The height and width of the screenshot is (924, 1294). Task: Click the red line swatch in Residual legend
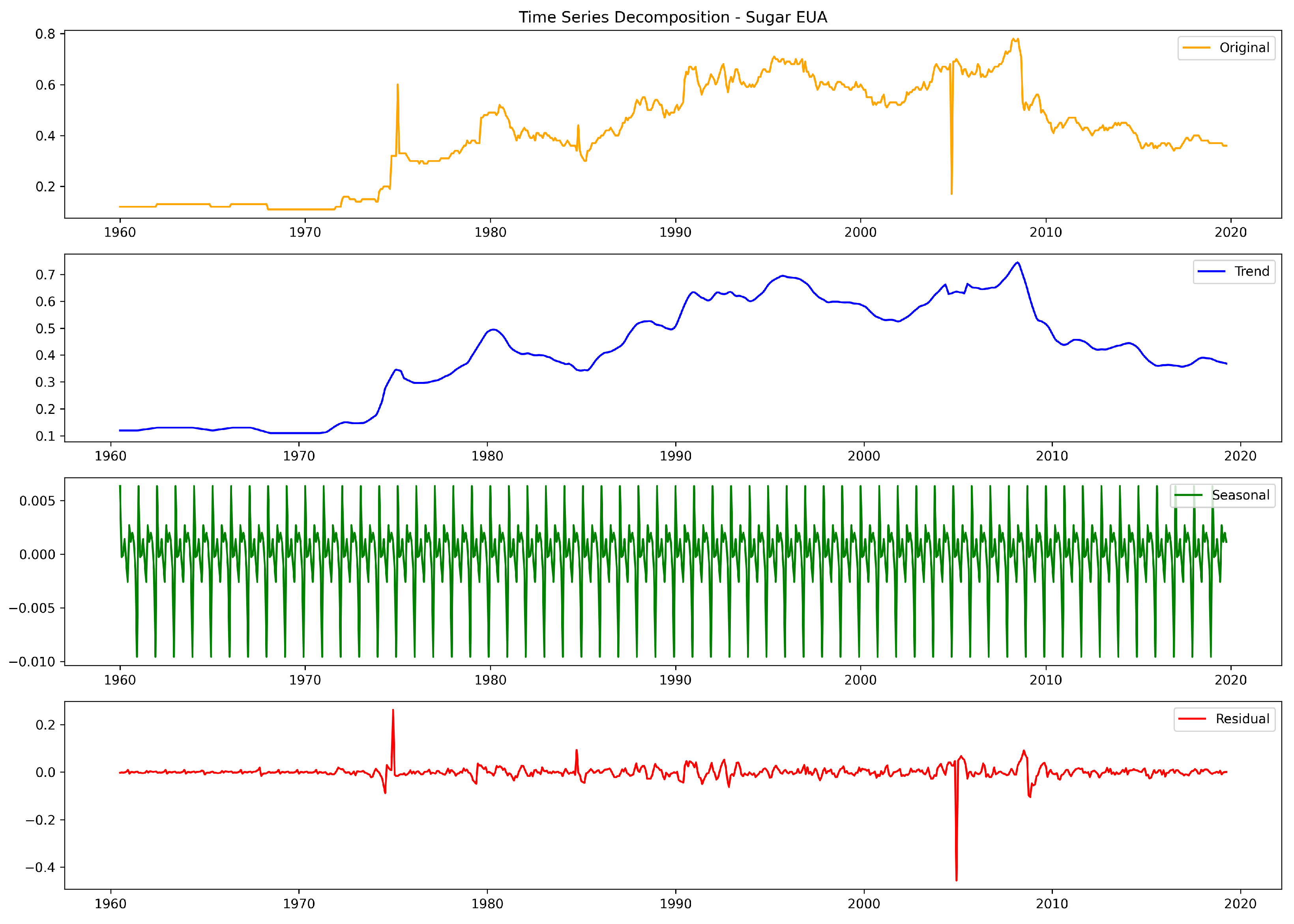(1192, 718)
